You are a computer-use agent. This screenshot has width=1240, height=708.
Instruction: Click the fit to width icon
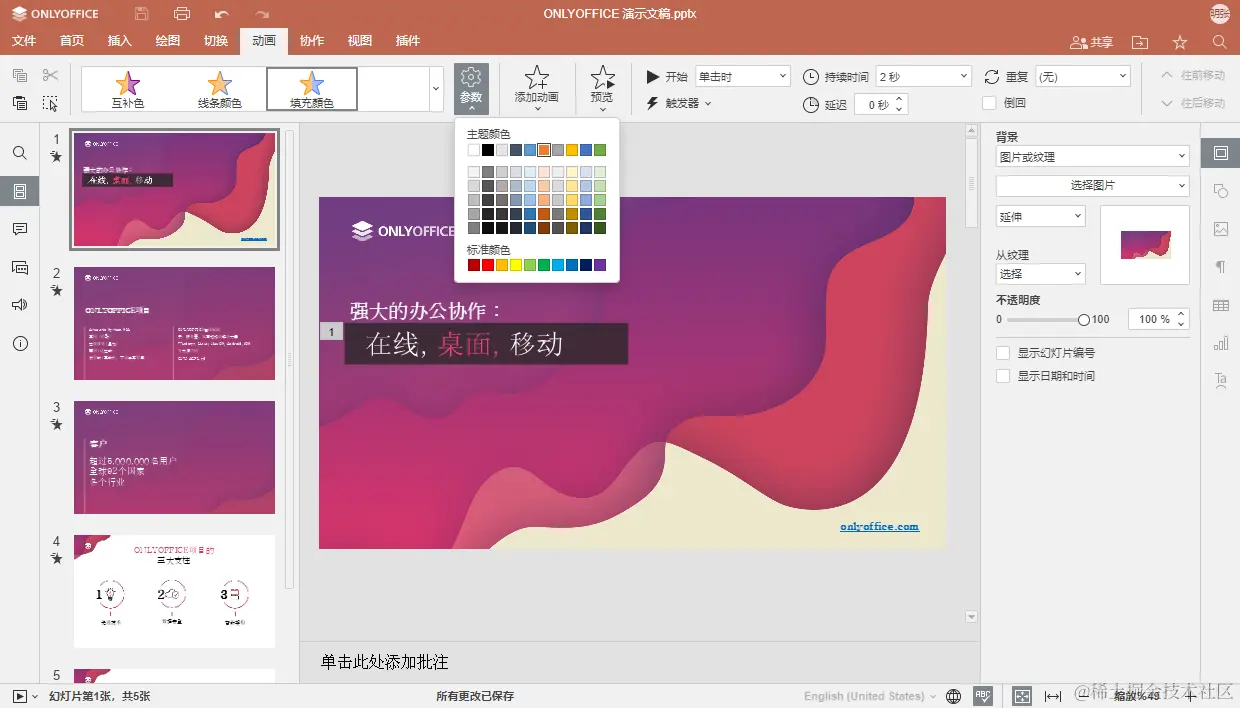point(1053,696)
